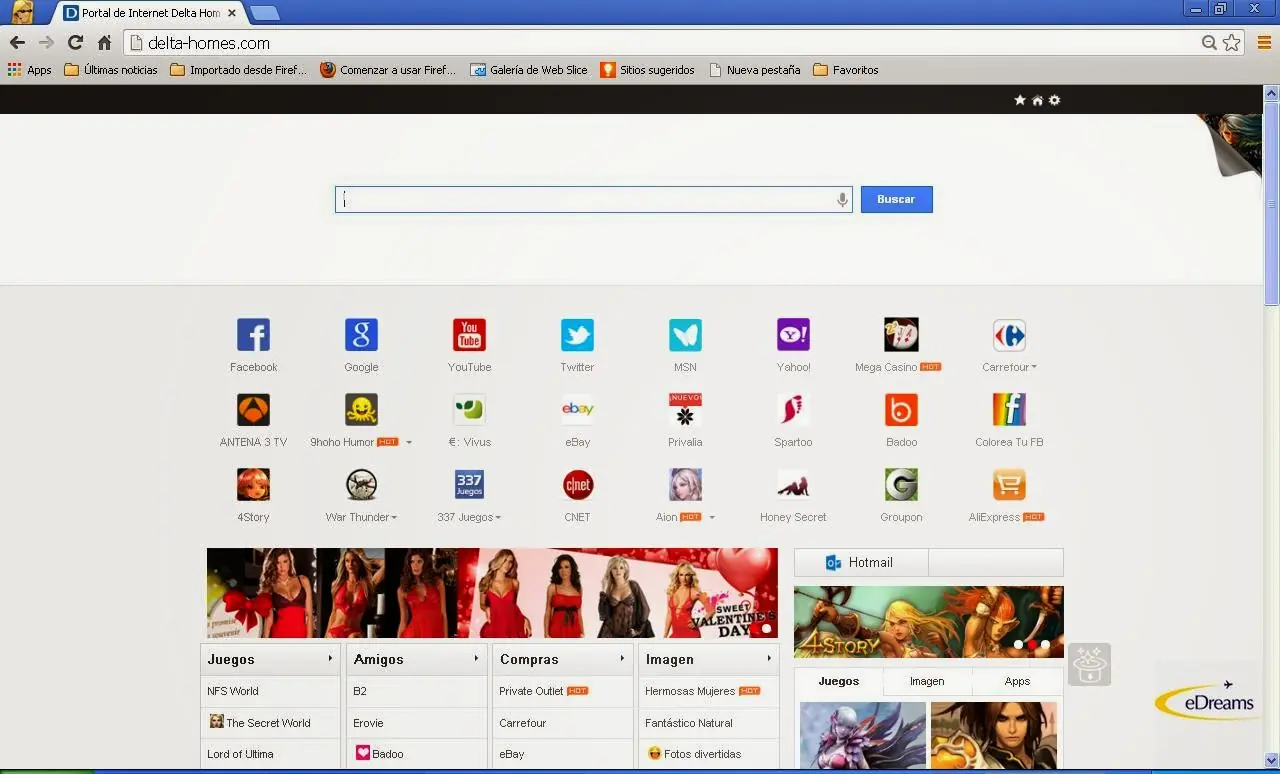
Task: Click the Buscar search button
Action: click(896, 199)
